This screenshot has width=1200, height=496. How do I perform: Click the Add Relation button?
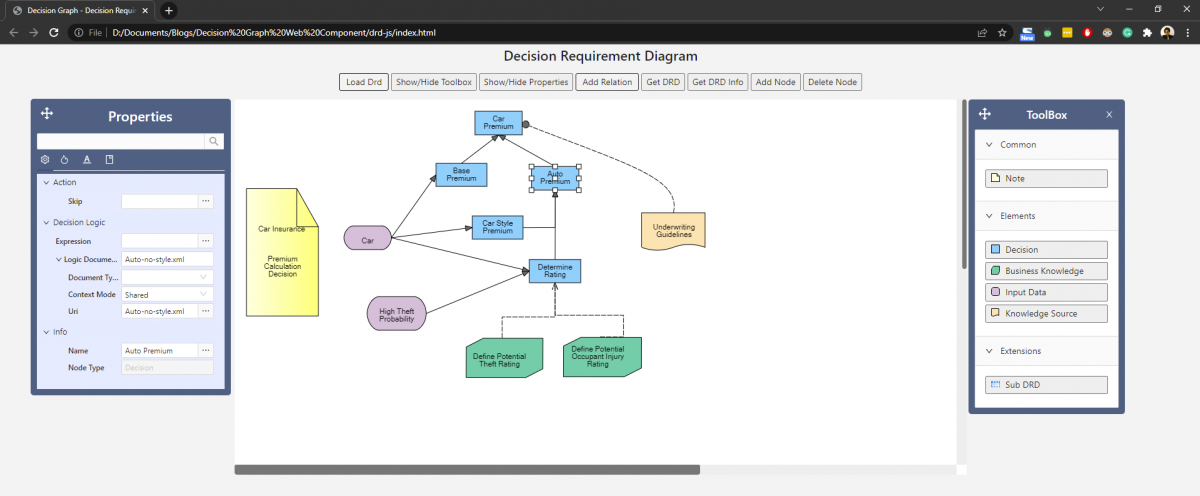click(x=607, y=82)
